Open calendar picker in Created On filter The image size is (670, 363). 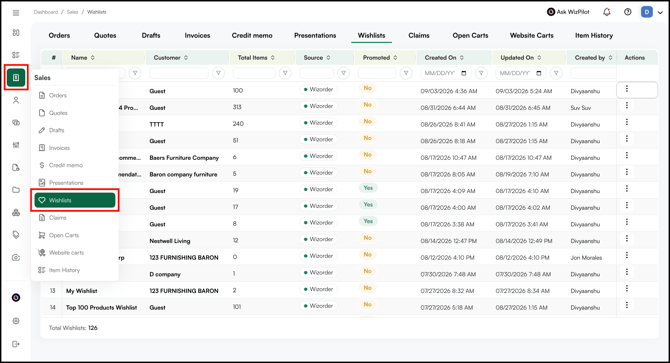[x=464, y=73]
